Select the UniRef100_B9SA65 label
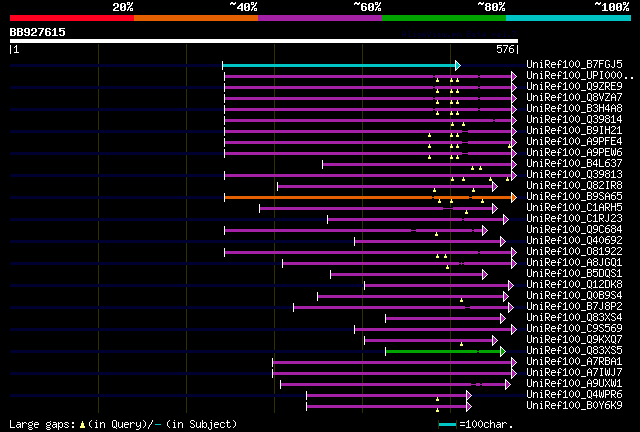 tap(574, 196)
